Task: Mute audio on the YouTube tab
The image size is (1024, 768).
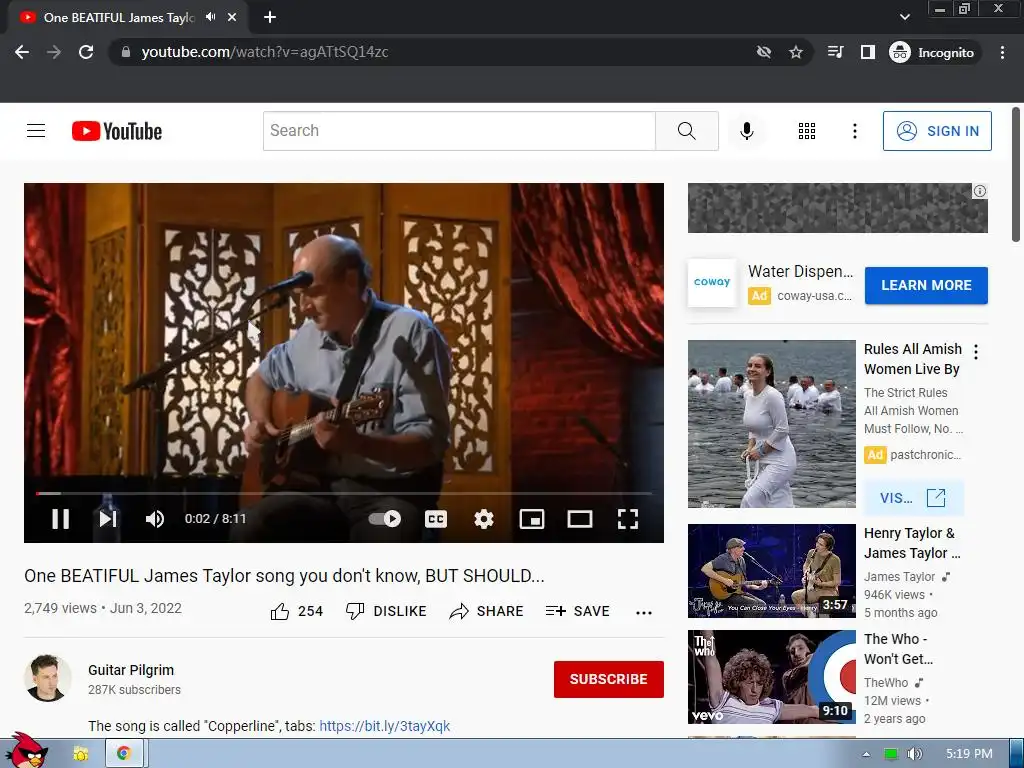Action: pos(210,17)
